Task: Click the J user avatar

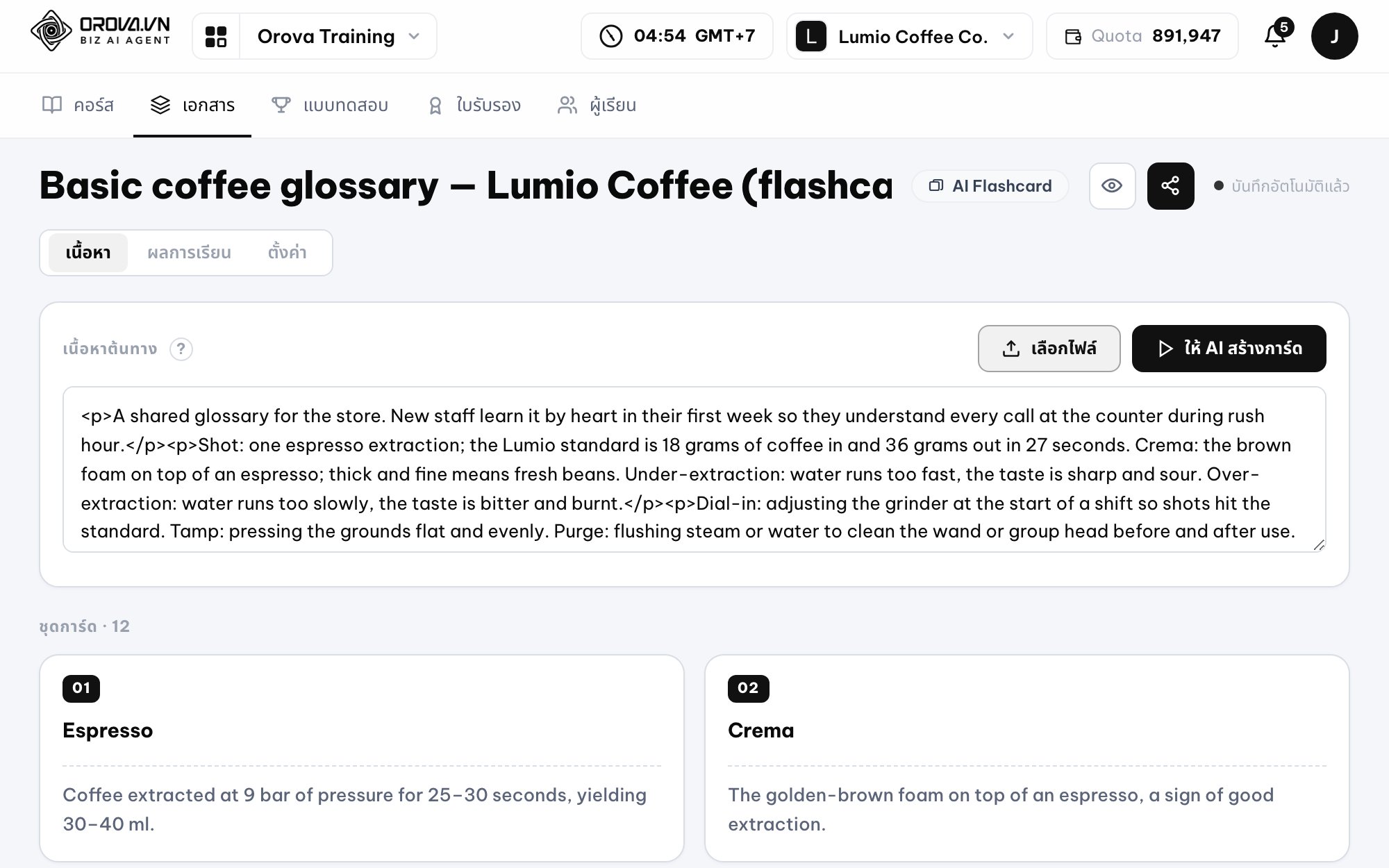Action: point(1334,36)
